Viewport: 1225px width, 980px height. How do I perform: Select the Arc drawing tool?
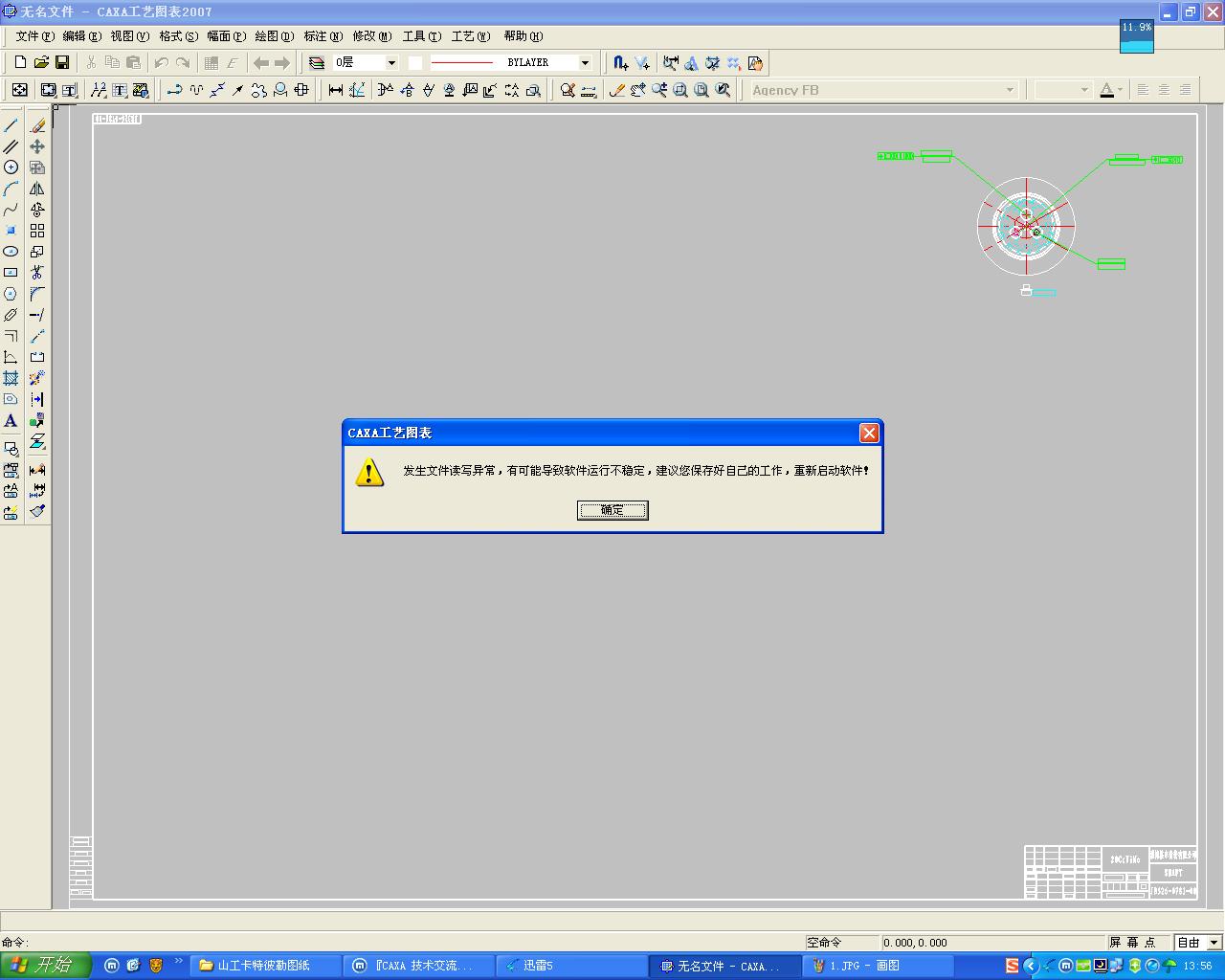(x=11, y=189)
